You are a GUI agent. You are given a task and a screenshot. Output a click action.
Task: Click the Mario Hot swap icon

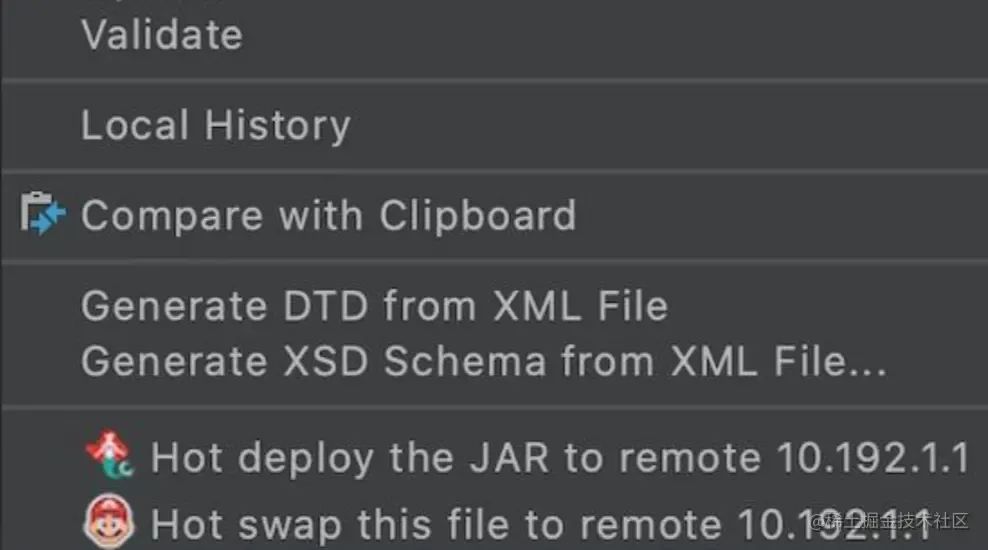108,521
